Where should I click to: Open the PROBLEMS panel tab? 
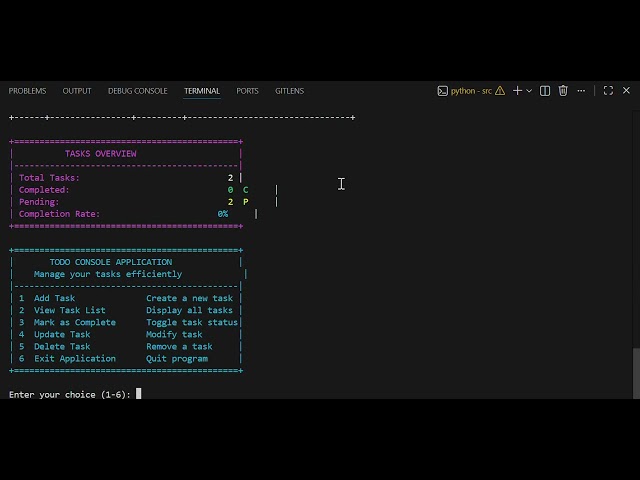[x=27, y=91]
